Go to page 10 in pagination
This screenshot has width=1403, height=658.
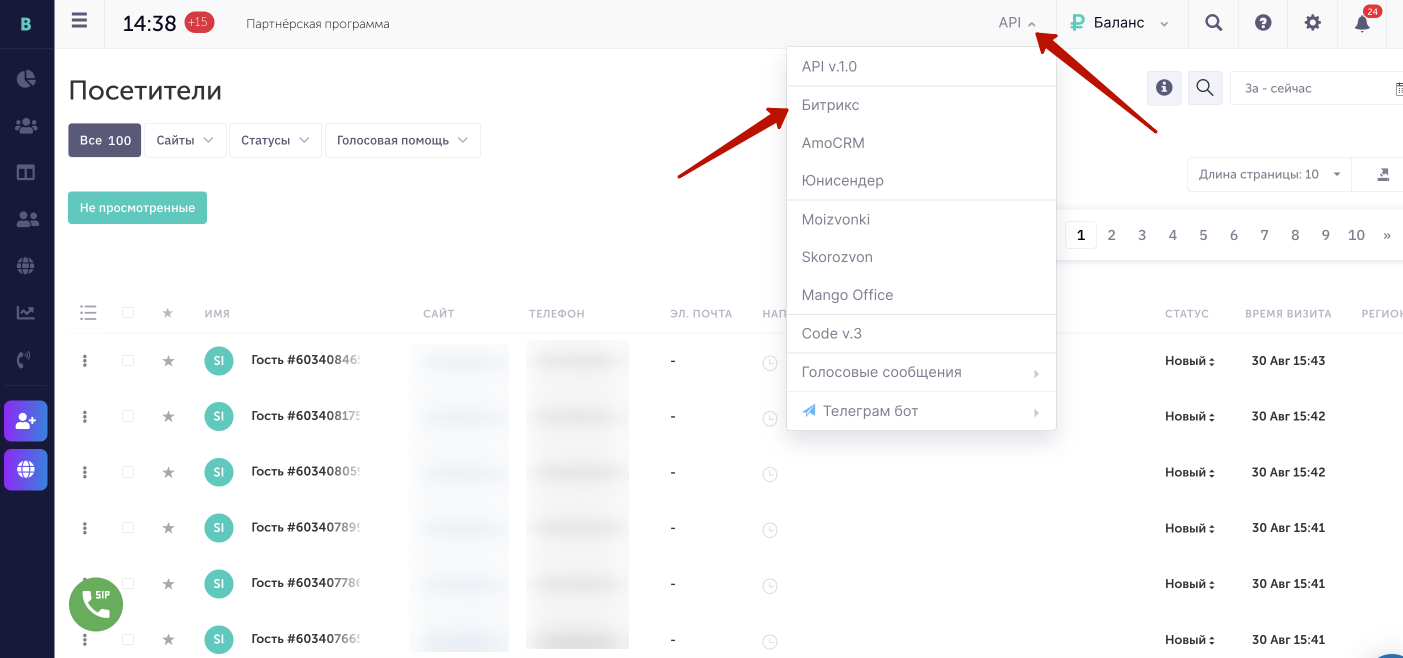click(1356, 235)
